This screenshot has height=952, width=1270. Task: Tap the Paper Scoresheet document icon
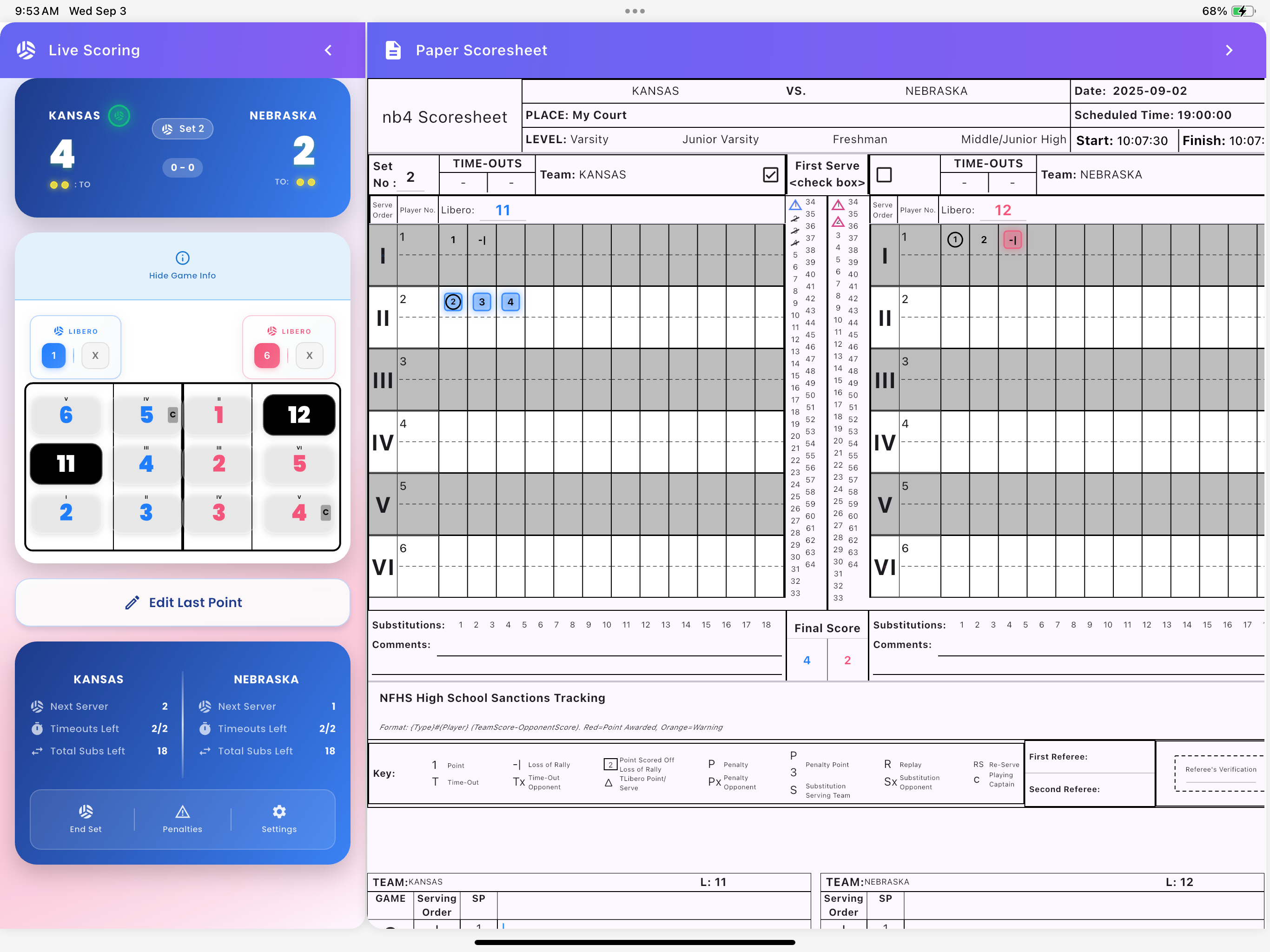tap(393, 50)
